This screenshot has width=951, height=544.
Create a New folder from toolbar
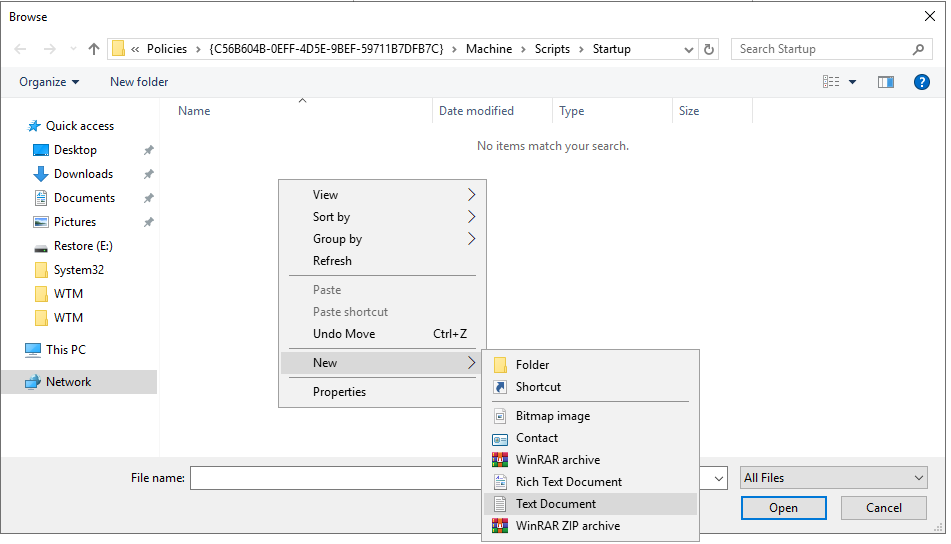[x=139, y=82]
